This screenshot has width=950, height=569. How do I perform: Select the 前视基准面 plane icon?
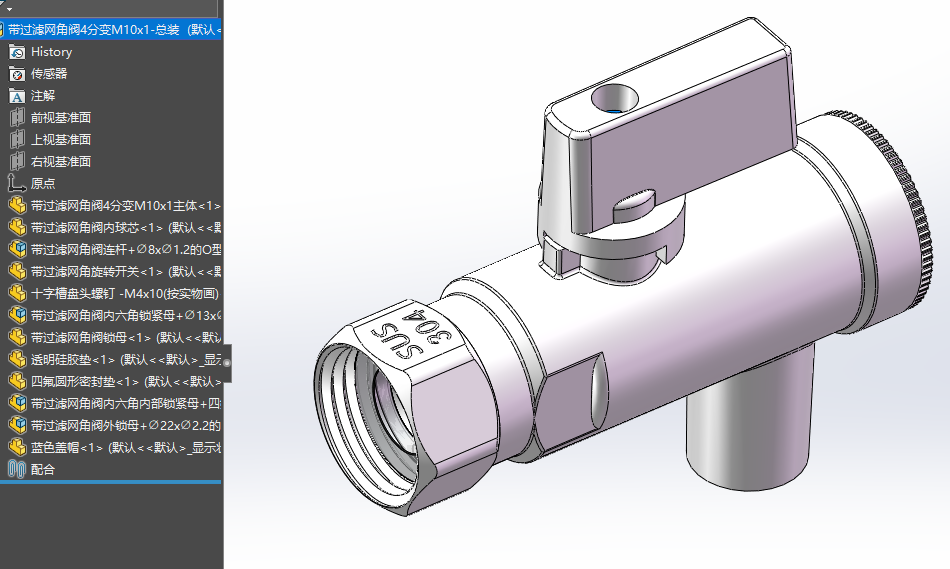(17, 118)
